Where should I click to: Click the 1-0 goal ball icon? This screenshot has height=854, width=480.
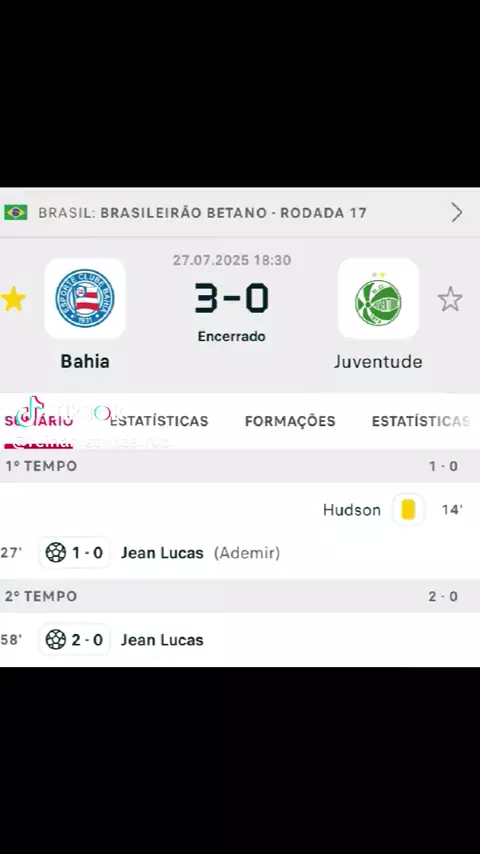click(56, 553)
